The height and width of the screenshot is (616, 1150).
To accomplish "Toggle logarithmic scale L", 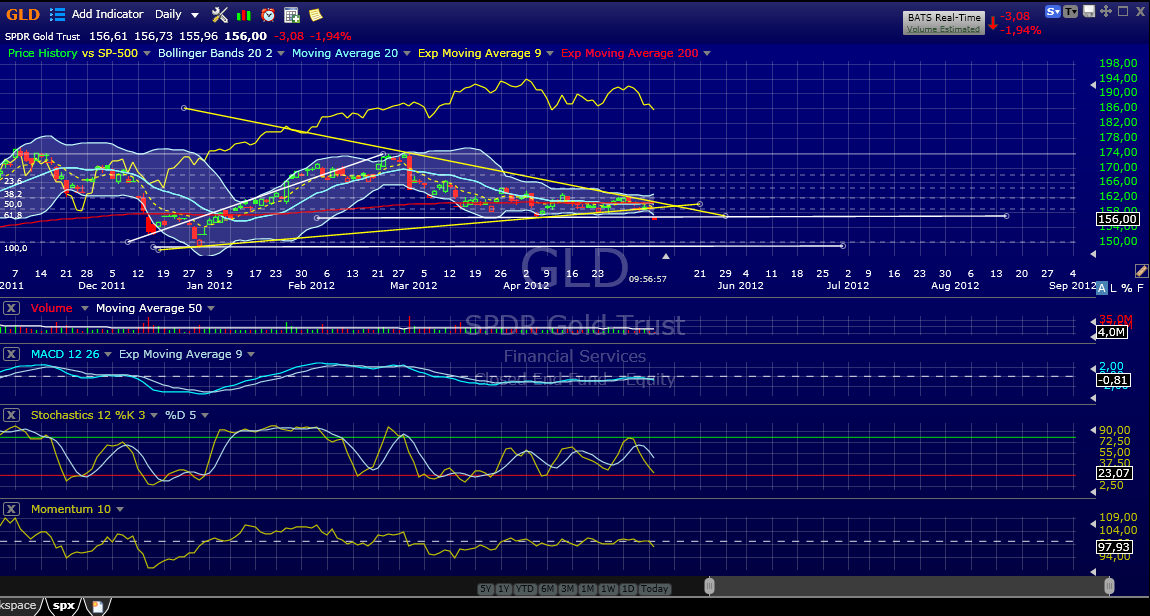I will pyautogui.click(x=1113, y=289).
